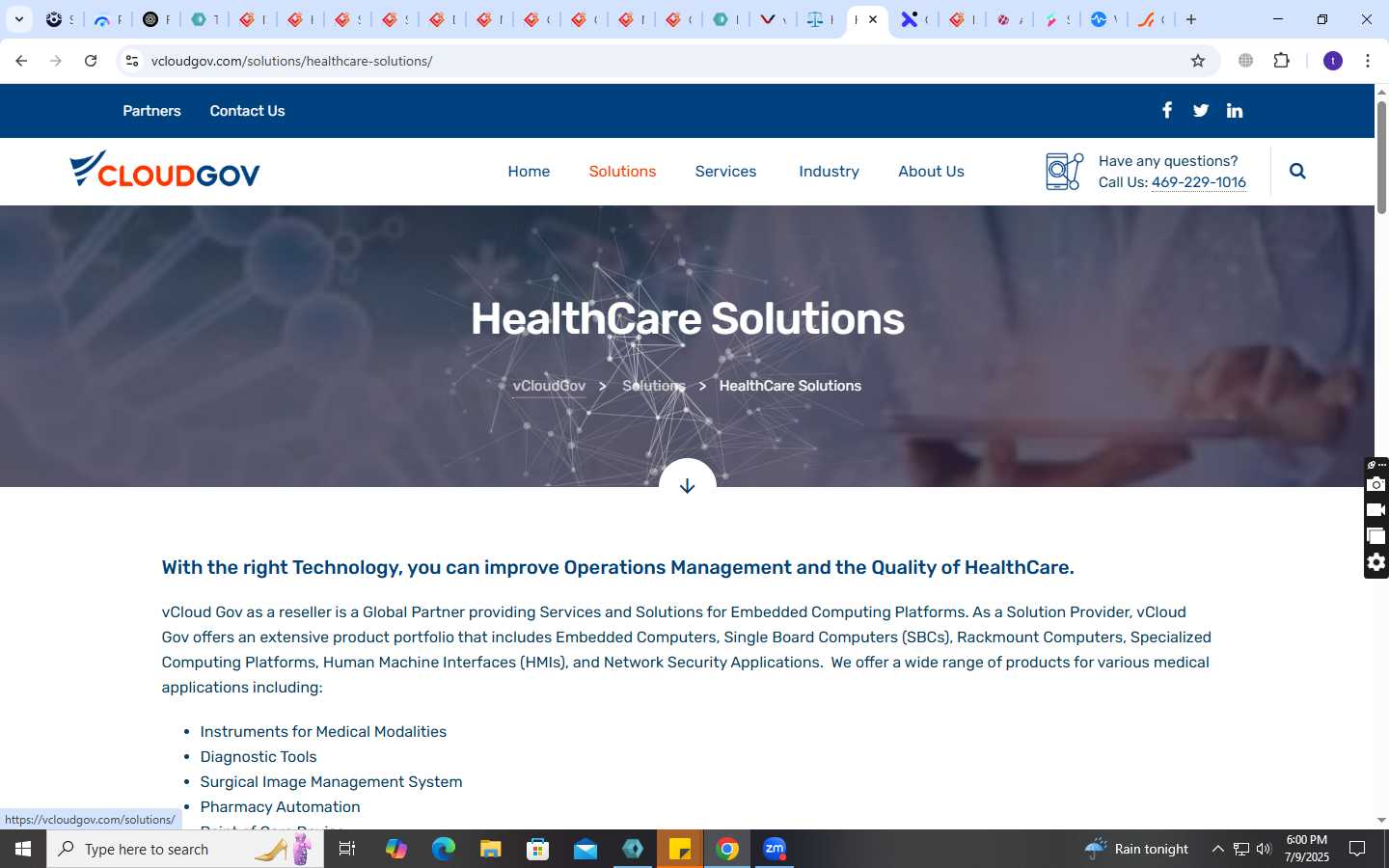1389x868 pixels.
Task: Click the Partners link in top bar
Action: (151, 111)
